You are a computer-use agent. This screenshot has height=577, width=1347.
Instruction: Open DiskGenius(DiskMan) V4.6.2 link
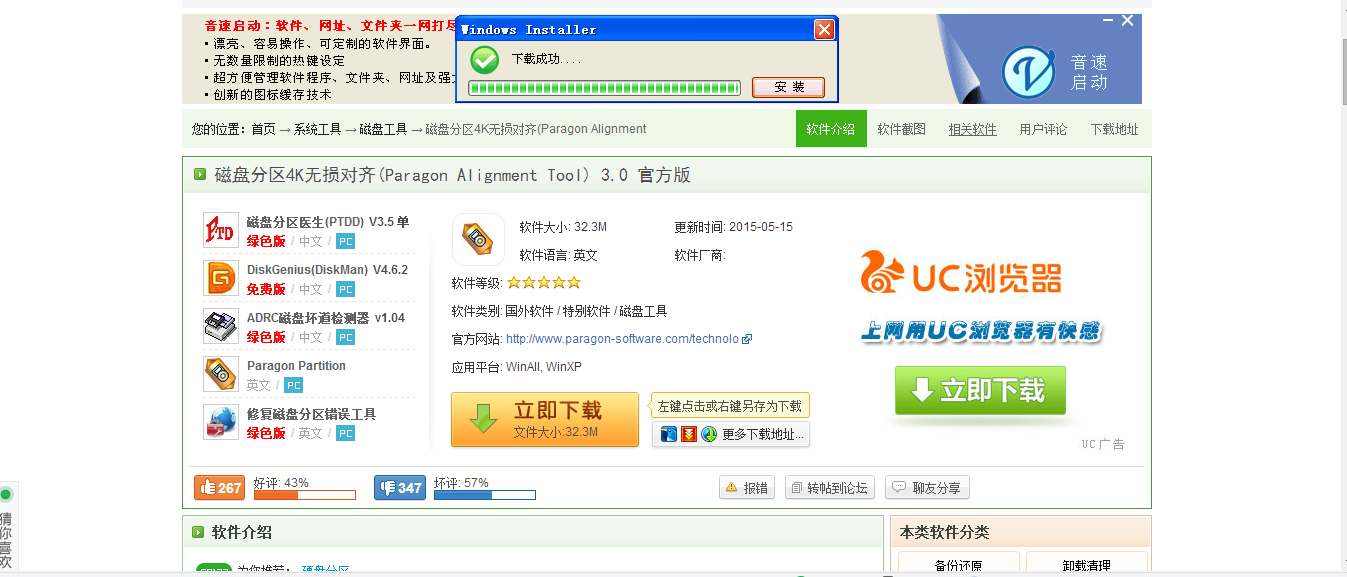click(327, 270)
